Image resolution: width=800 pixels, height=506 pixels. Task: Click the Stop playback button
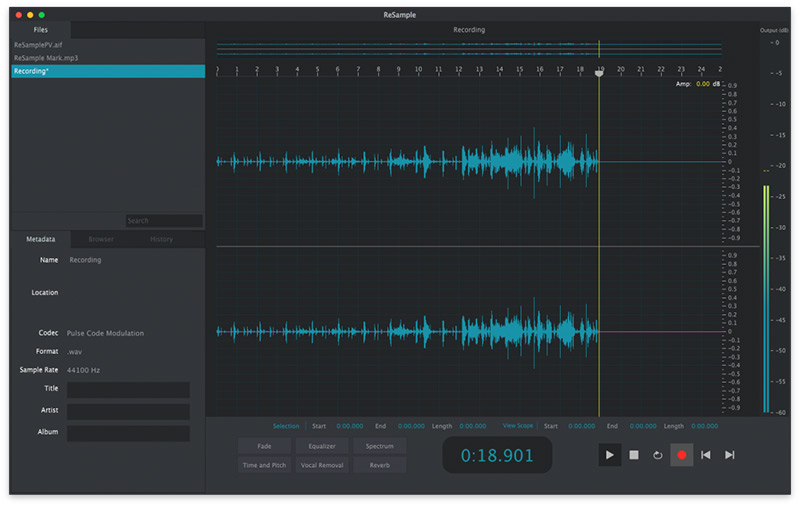point(634,455)
